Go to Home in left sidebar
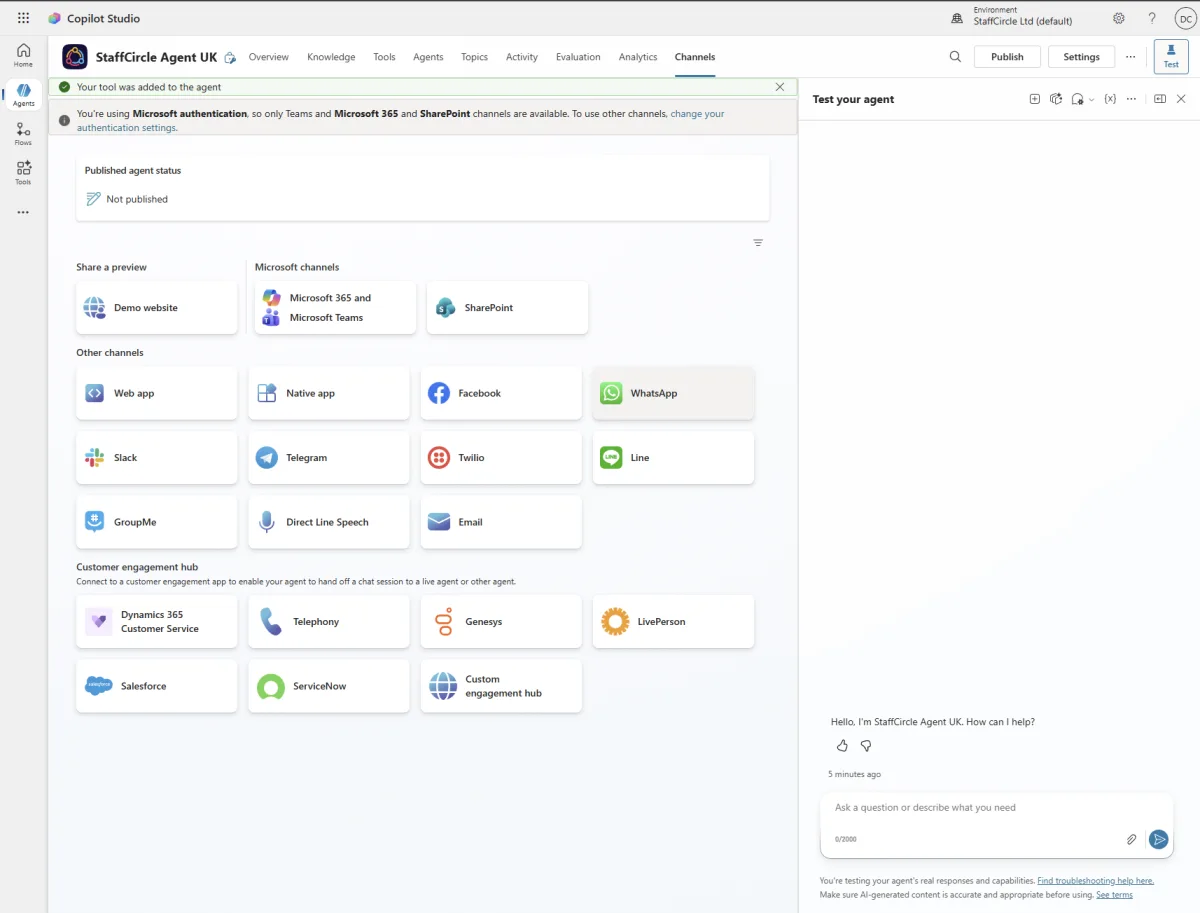This screenshot has width=1200, height=913. (x=23, y=56)
